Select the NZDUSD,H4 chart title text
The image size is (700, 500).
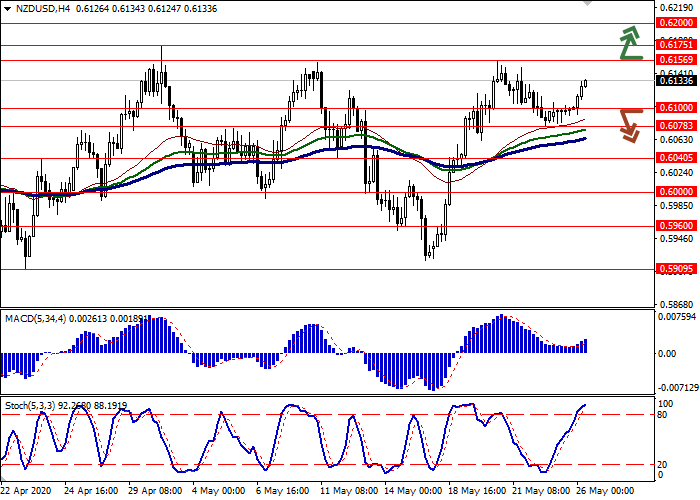(x=43, y=10)
